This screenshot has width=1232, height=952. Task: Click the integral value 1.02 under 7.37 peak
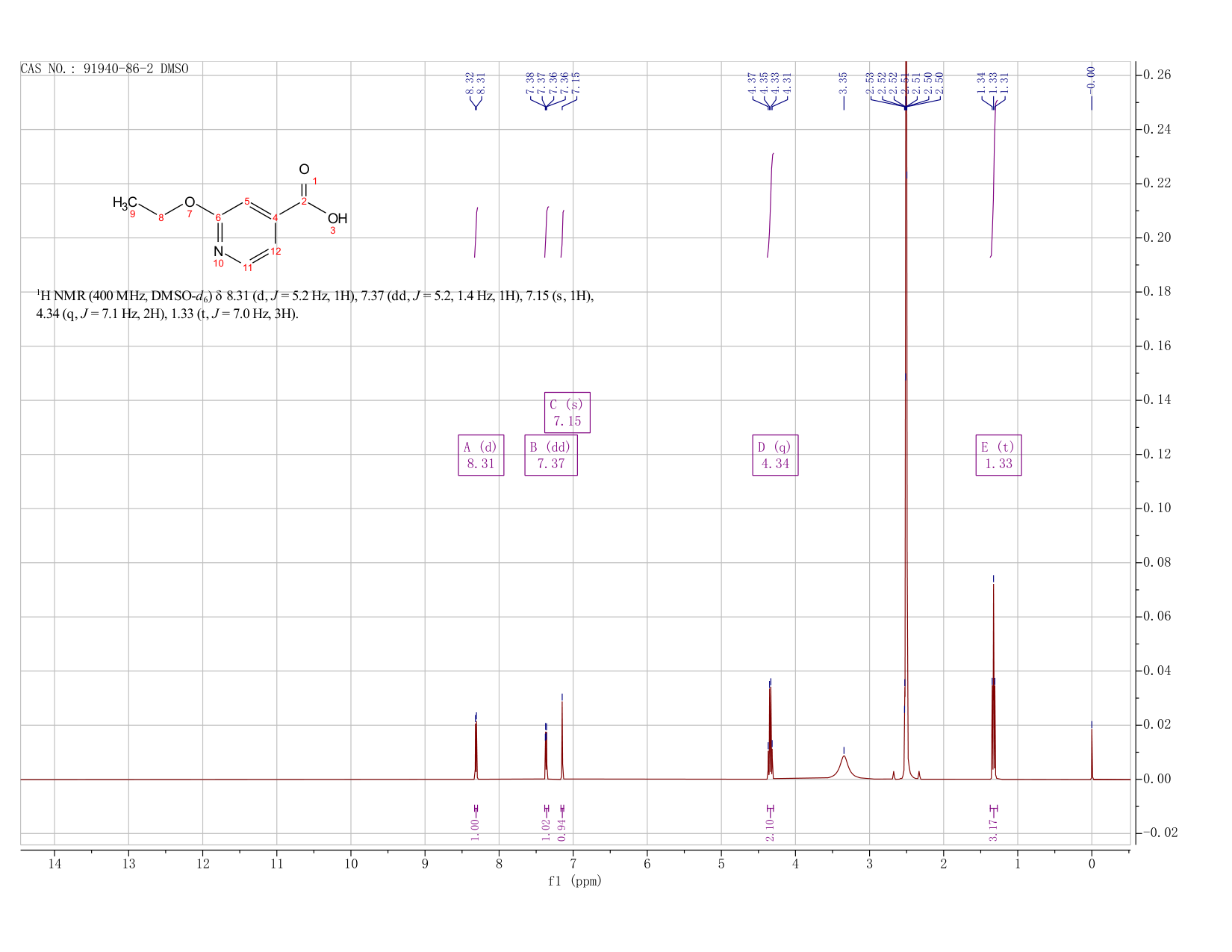(x=546, y=830)
